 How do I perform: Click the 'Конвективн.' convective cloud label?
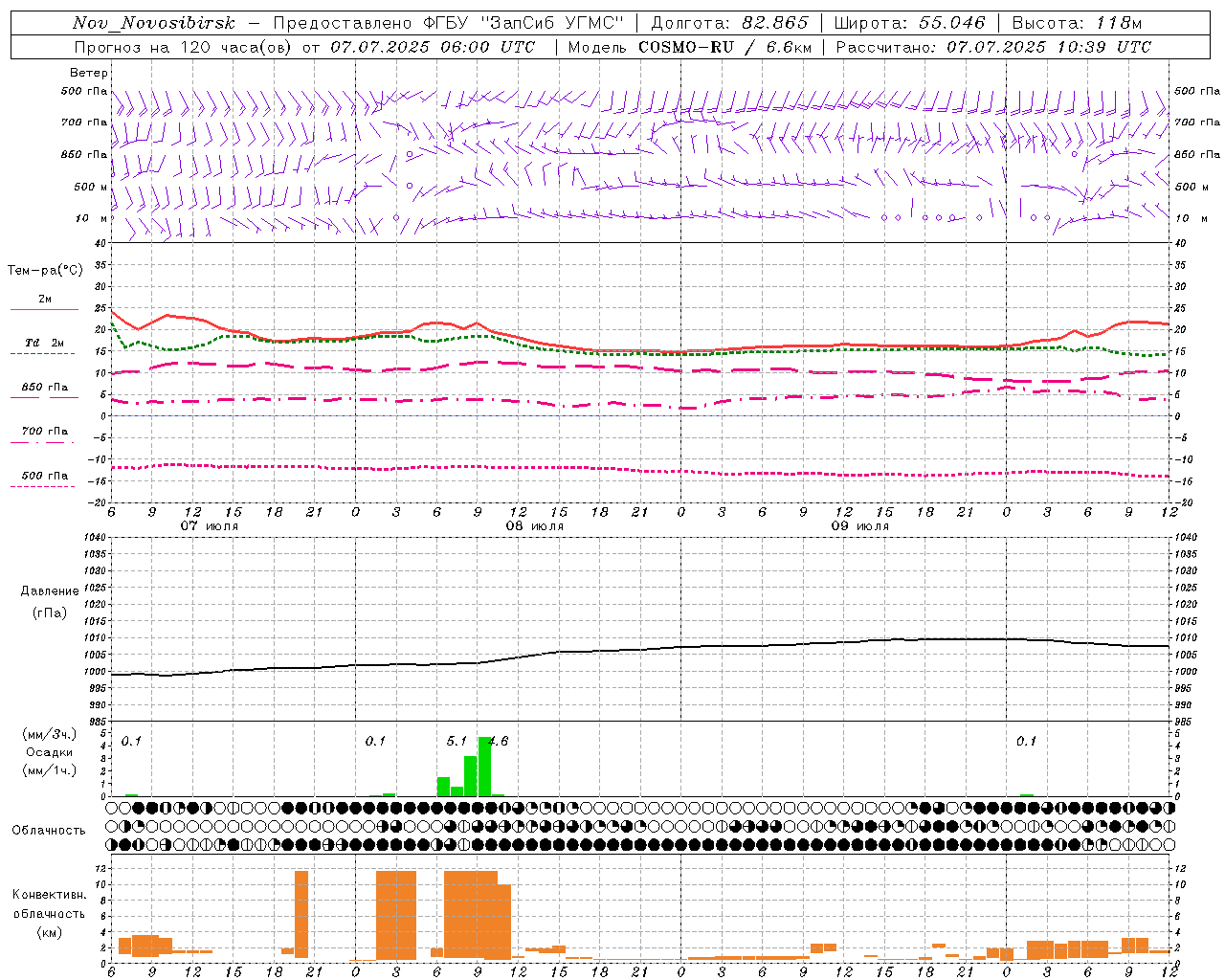pyautogui.click(x=49, y=895)
